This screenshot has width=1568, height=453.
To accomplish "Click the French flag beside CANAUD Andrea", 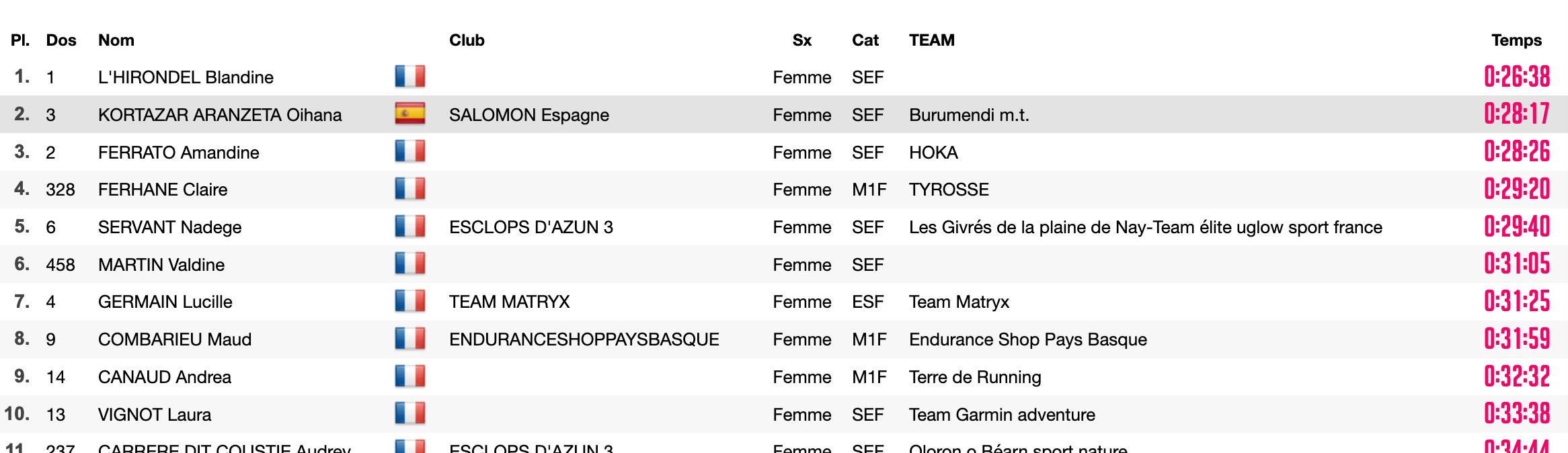I will 410,376.
